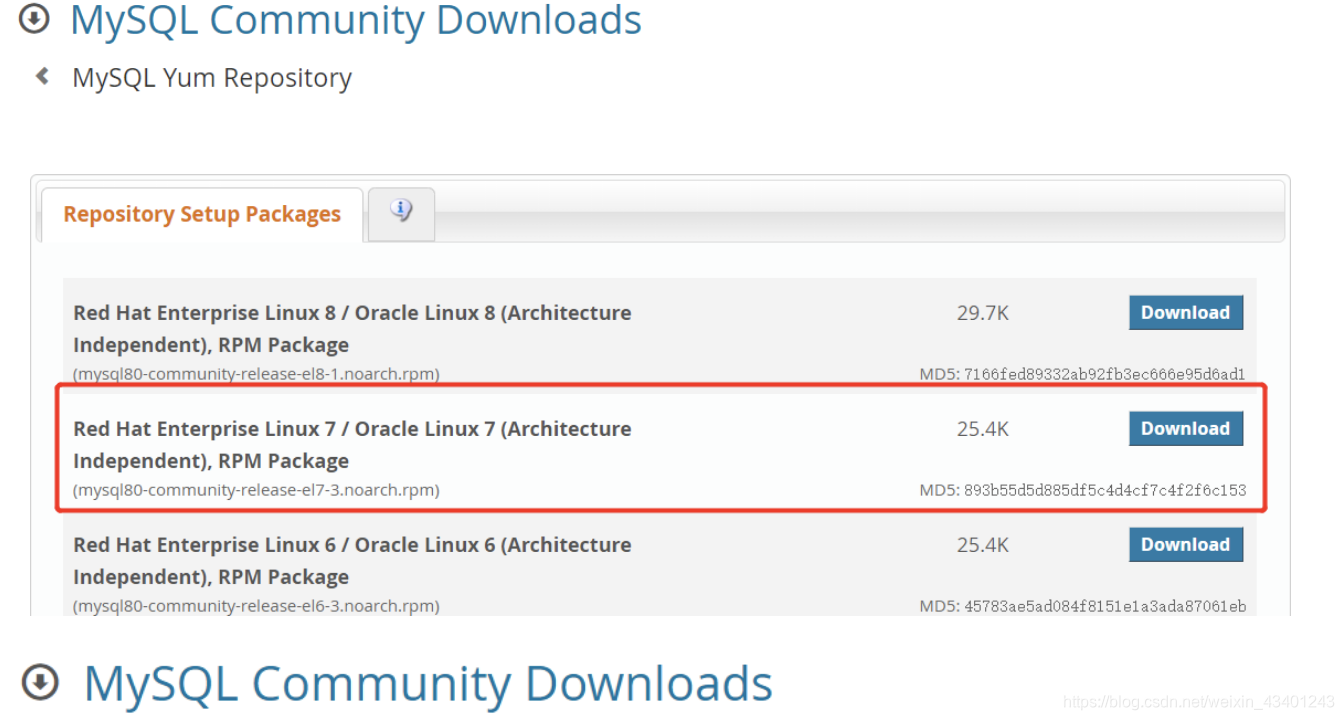
Task: Download the Red Hat Enterprise Linux 8 package
Action: click(1186, 312)
